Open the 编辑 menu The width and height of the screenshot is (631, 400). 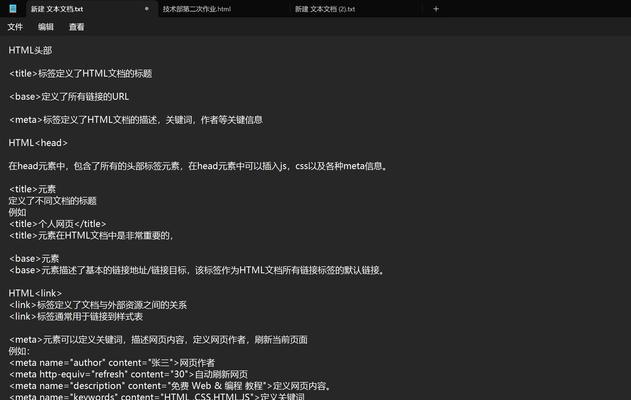pos(45,27)
